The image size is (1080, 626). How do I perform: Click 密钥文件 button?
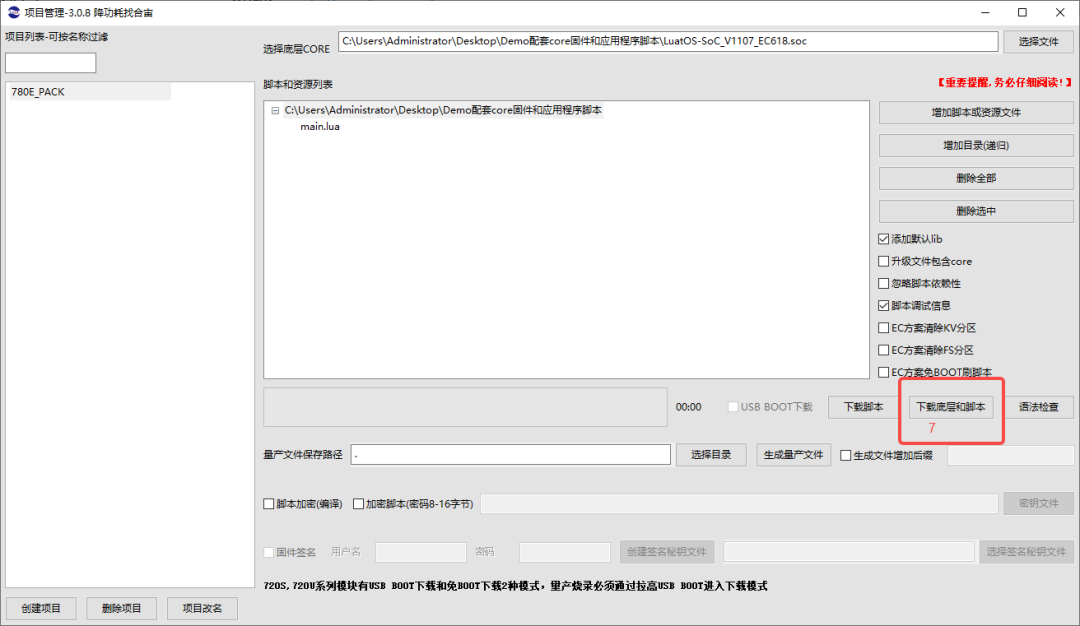pyautogui.click(x=1038, y=503)
